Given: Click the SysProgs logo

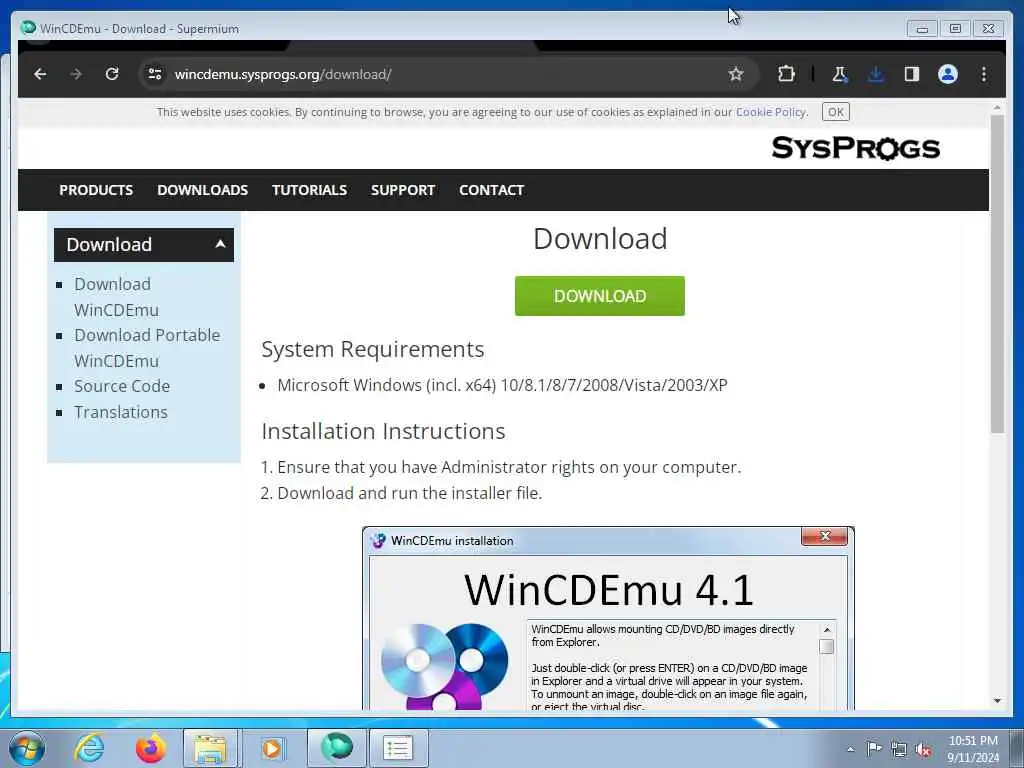Looking at the screenshot, I should pyautogui.click(x=856, y=148).
